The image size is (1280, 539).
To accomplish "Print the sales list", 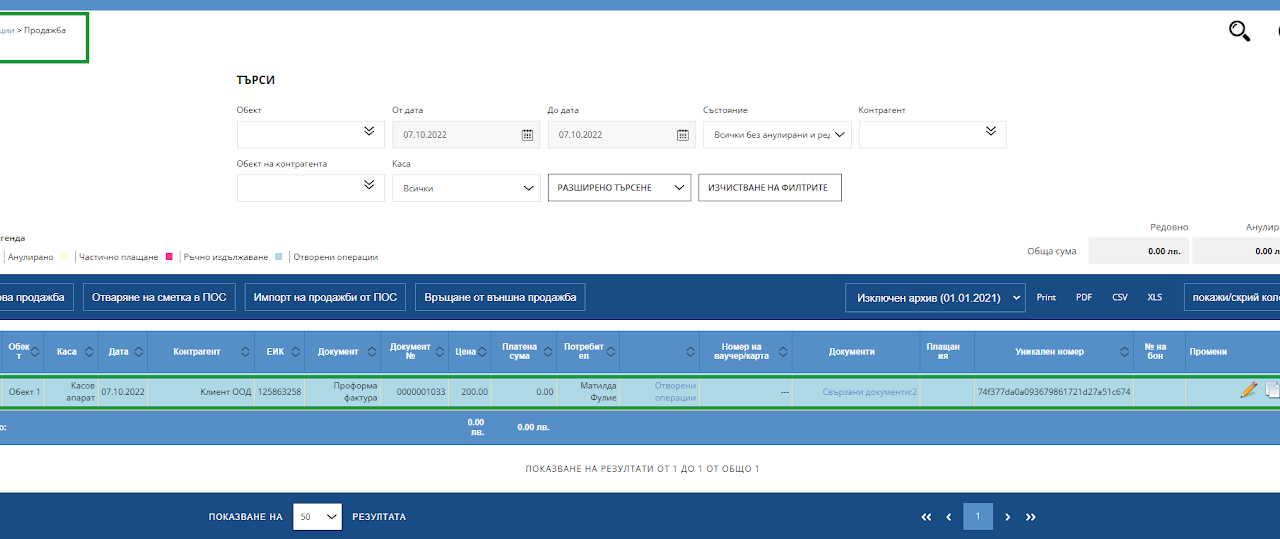I will pyautogui.click(x=1046, y=298).
